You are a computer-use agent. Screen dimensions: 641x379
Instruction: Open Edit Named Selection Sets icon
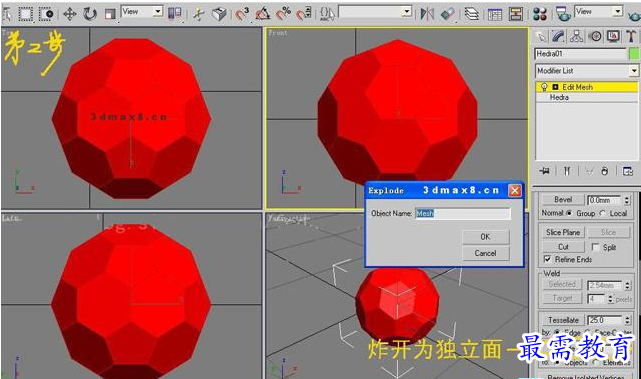327,14
